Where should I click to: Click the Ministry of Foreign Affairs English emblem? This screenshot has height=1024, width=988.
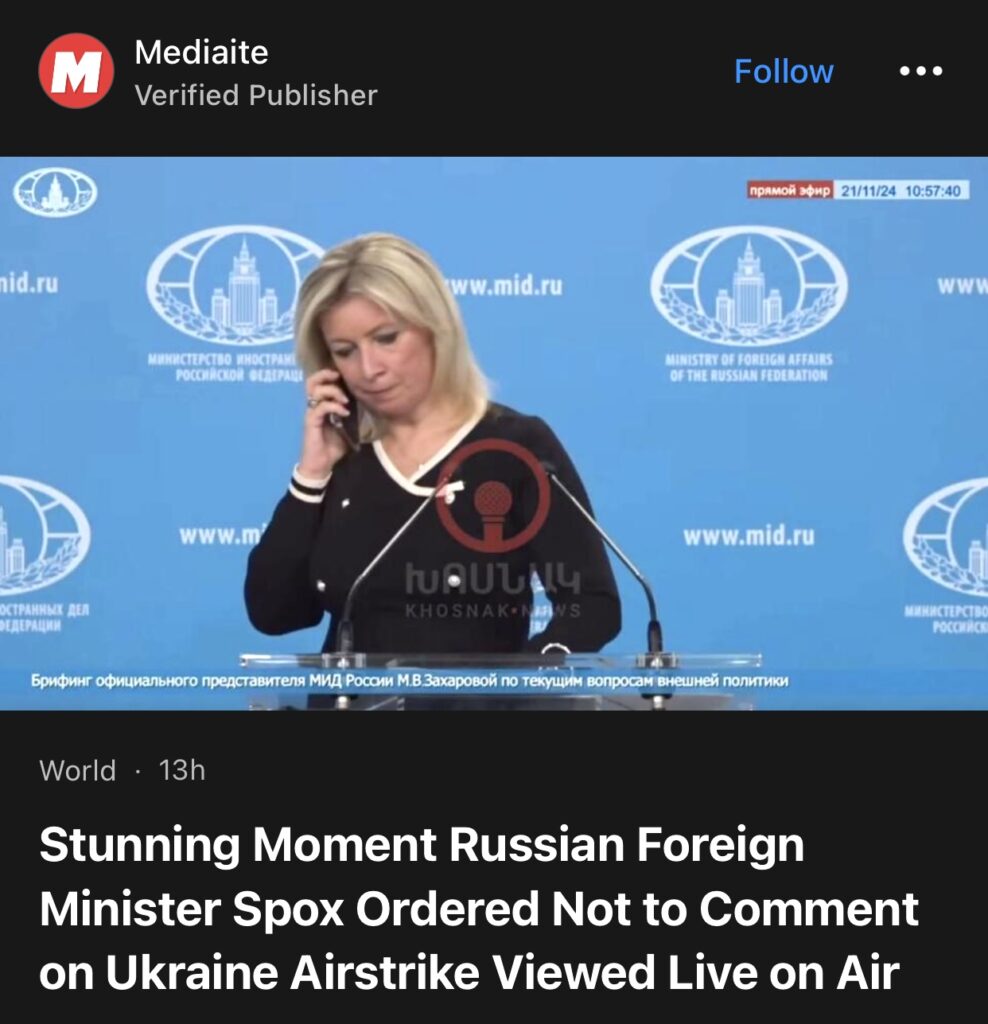(749, 304)
